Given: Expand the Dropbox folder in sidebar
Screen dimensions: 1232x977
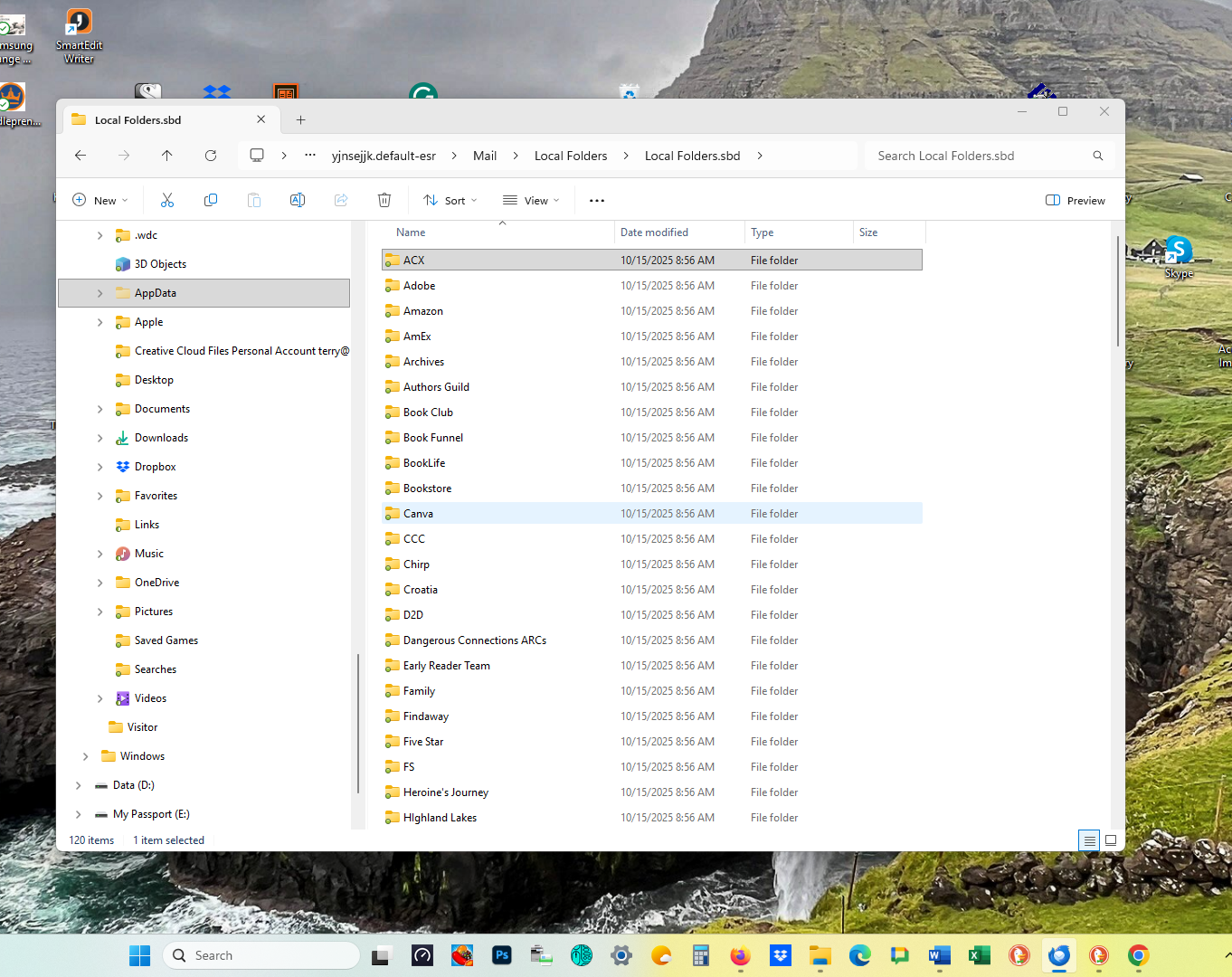Looking at the screenshot, I should [x=100, y=467].
